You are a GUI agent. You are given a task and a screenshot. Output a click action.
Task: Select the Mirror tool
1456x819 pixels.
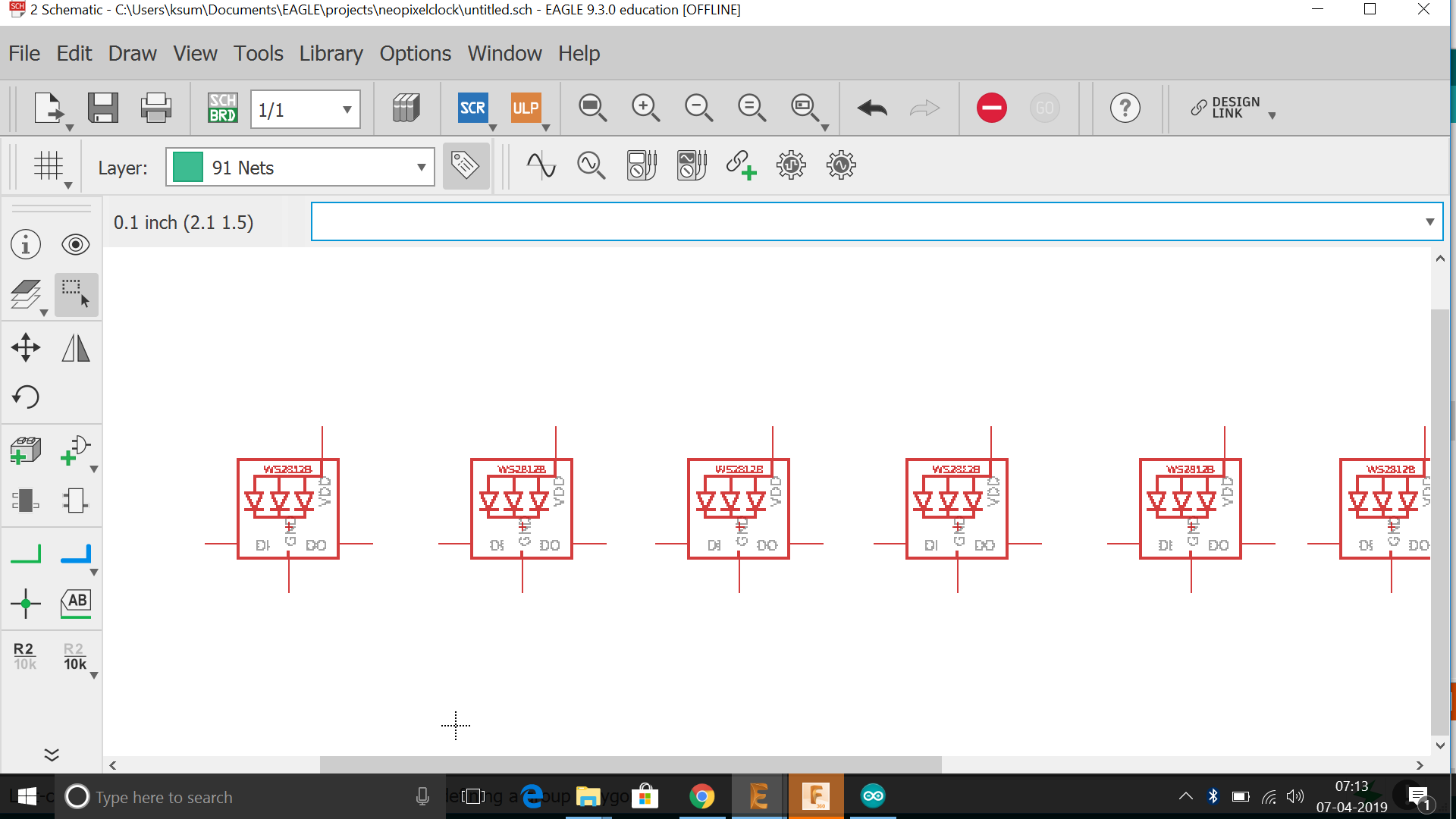76,348
